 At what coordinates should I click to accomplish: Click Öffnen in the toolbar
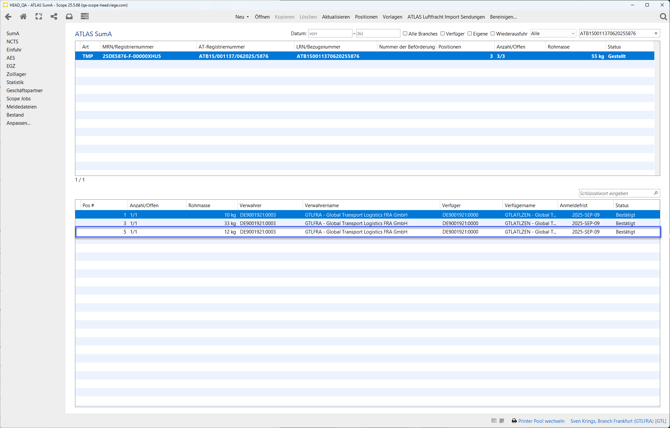(x=262, y=17)
